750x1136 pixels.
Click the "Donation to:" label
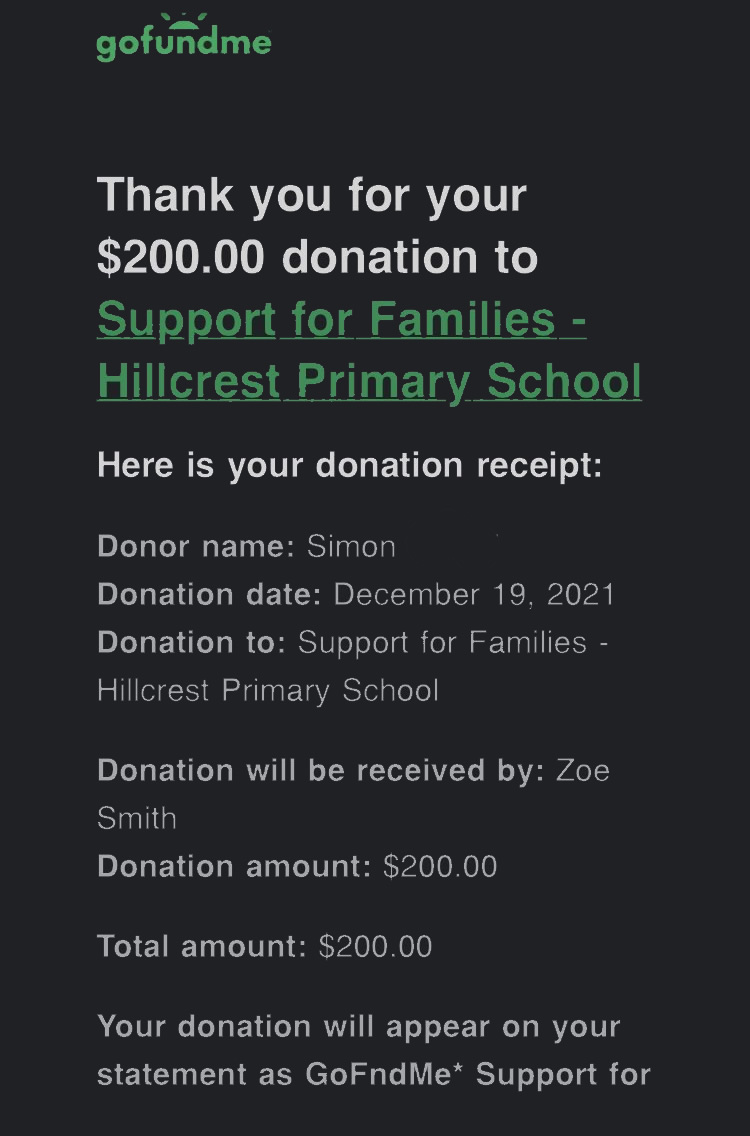(x=192, y=642)
